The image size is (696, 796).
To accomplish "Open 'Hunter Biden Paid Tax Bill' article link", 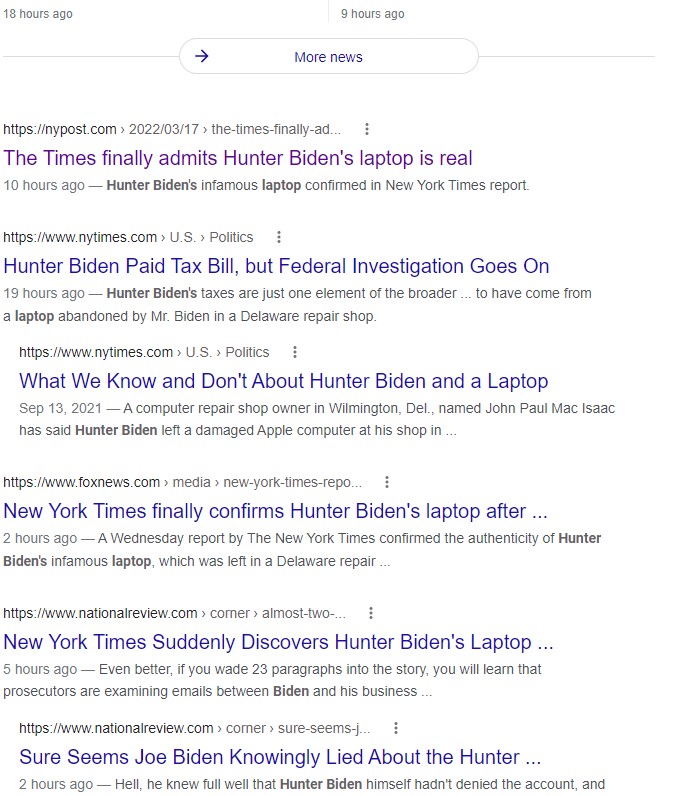I will pos(276,266).
